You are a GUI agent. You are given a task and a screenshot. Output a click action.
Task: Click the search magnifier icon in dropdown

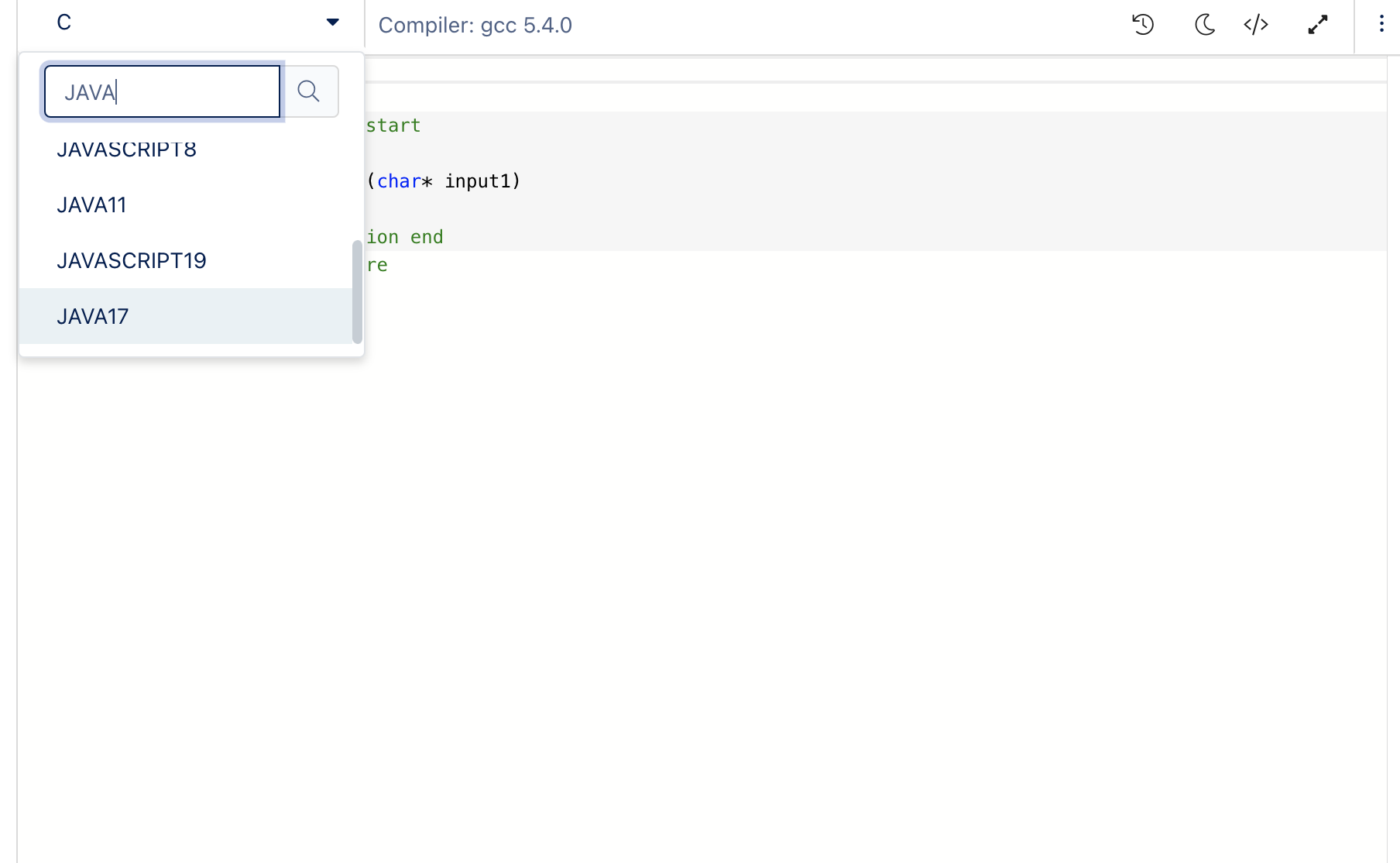pyautogui.click(x=309, y=91)
